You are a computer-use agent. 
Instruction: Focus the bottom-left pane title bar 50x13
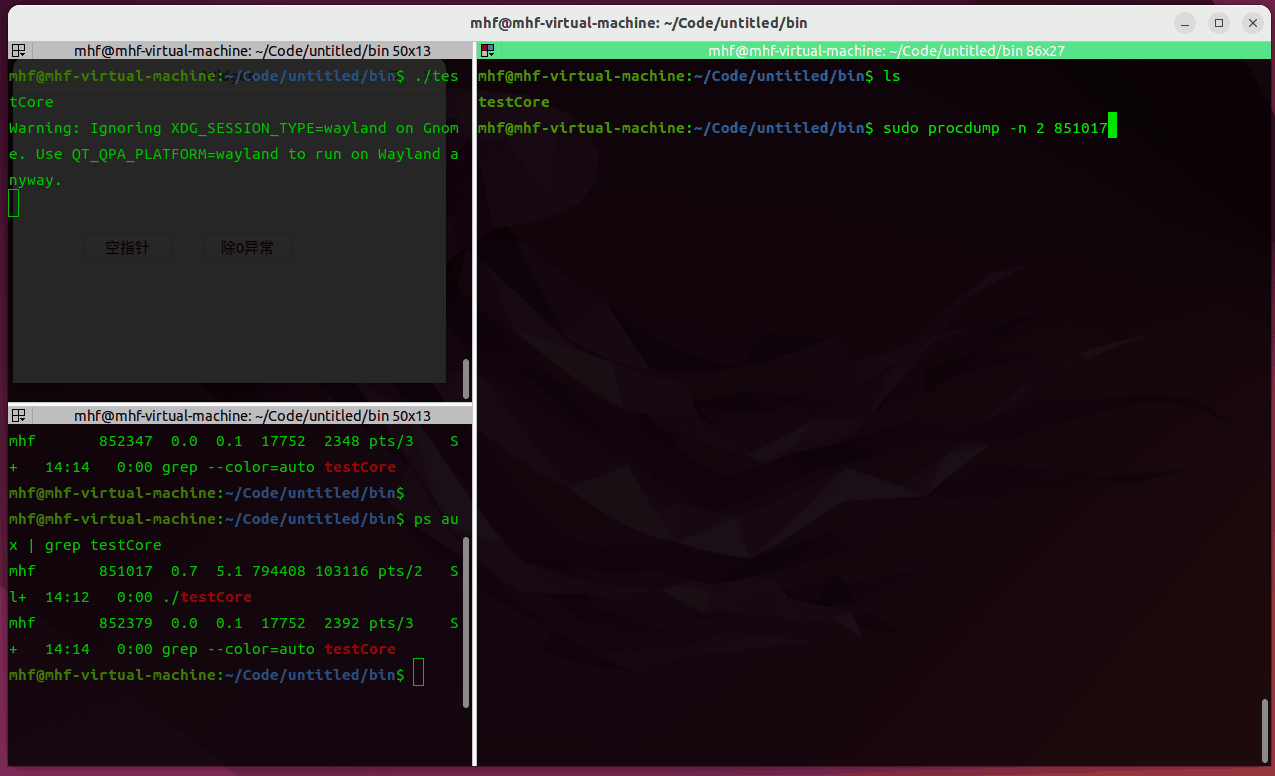252,415
